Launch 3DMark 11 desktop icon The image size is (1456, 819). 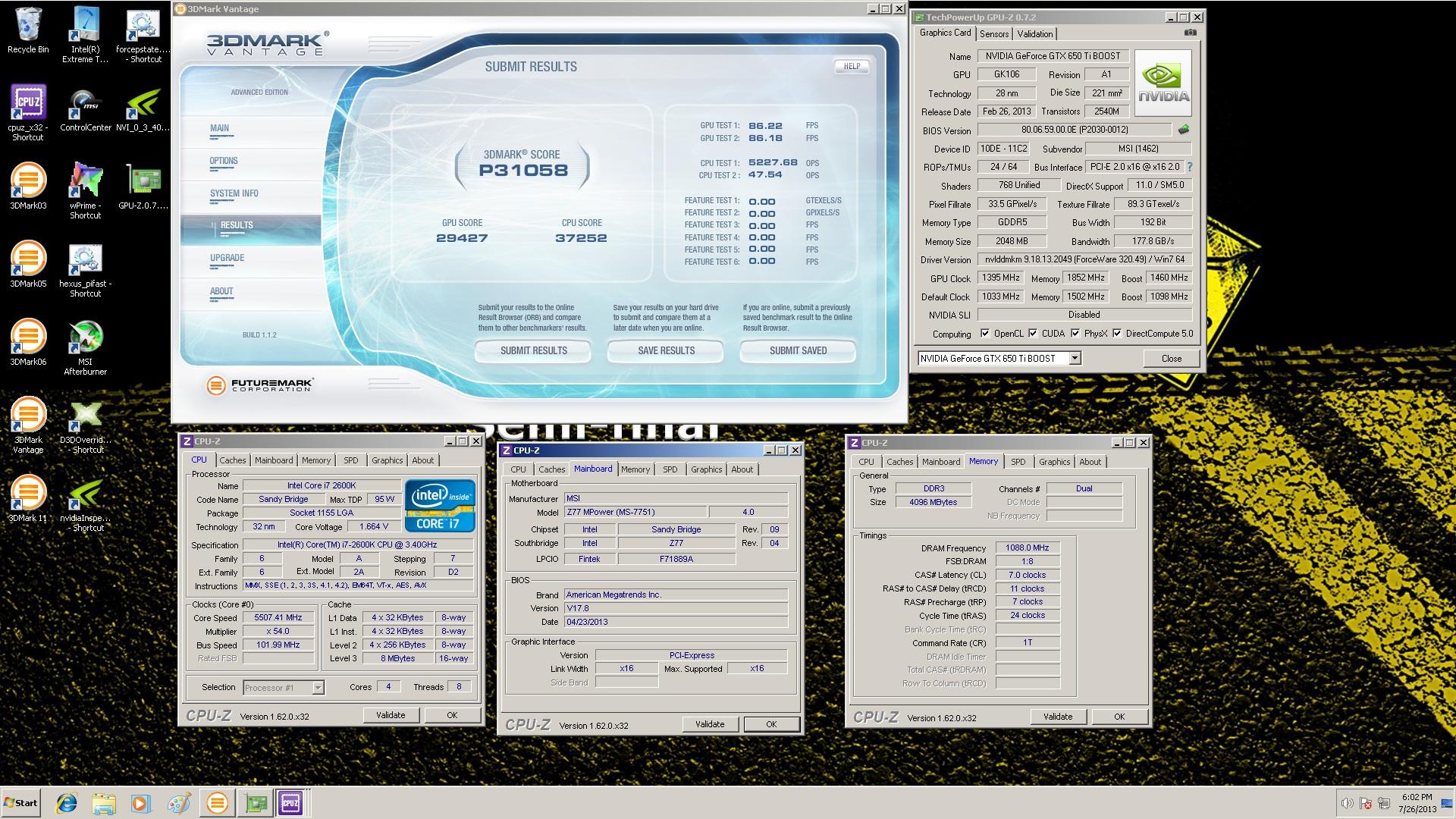coord(28,499)
